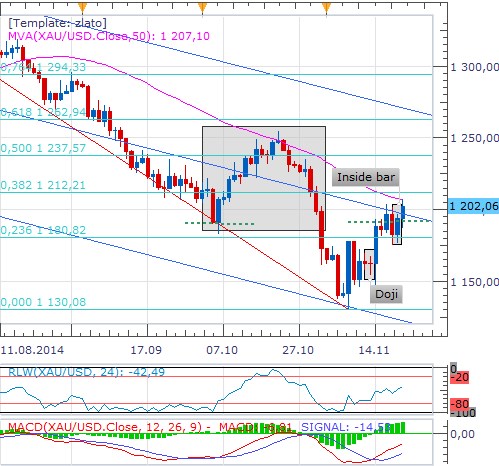Select the 0,000 1 130,08 Fibonacci level label
The height and width of the screenshot is (466, 499).
tap(43, 302)
